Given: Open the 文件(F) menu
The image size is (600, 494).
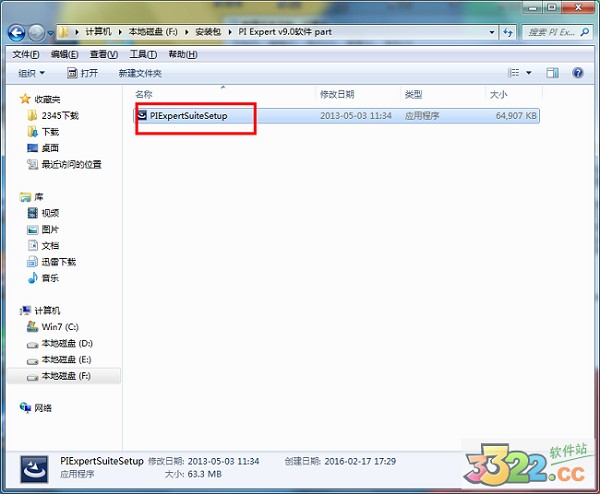Looking at the screenshot, I should tap(26, 54).
